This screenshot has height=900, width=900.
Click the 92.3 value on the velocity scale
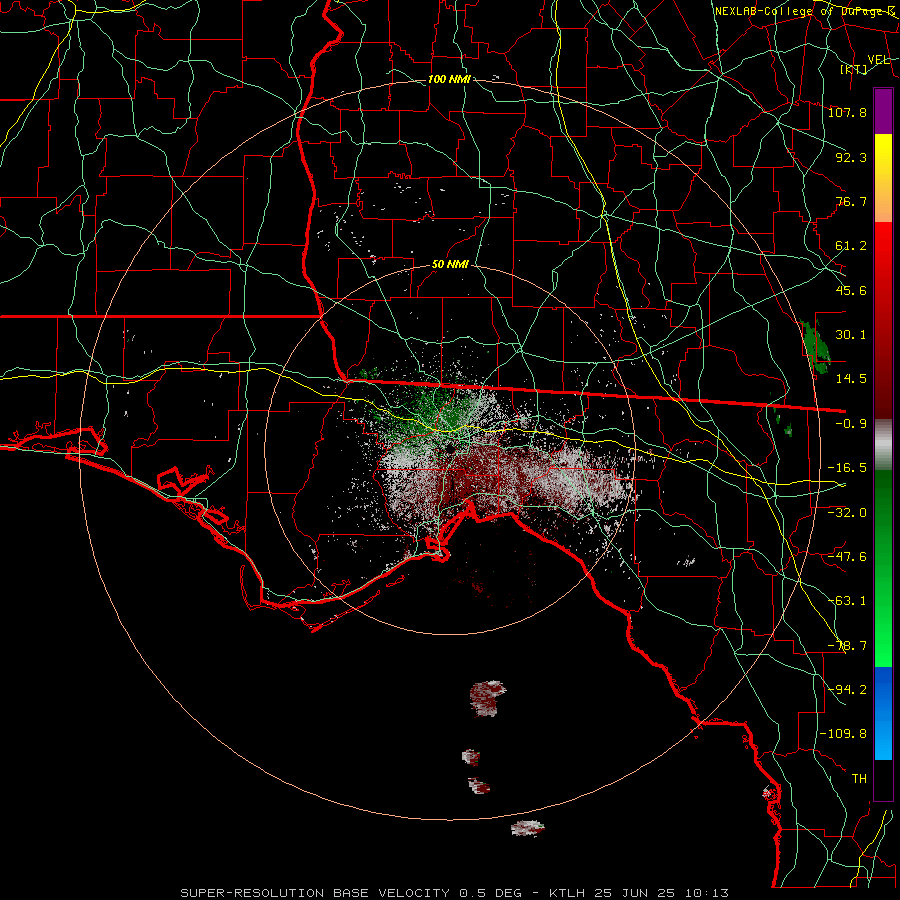click(851, 157)
